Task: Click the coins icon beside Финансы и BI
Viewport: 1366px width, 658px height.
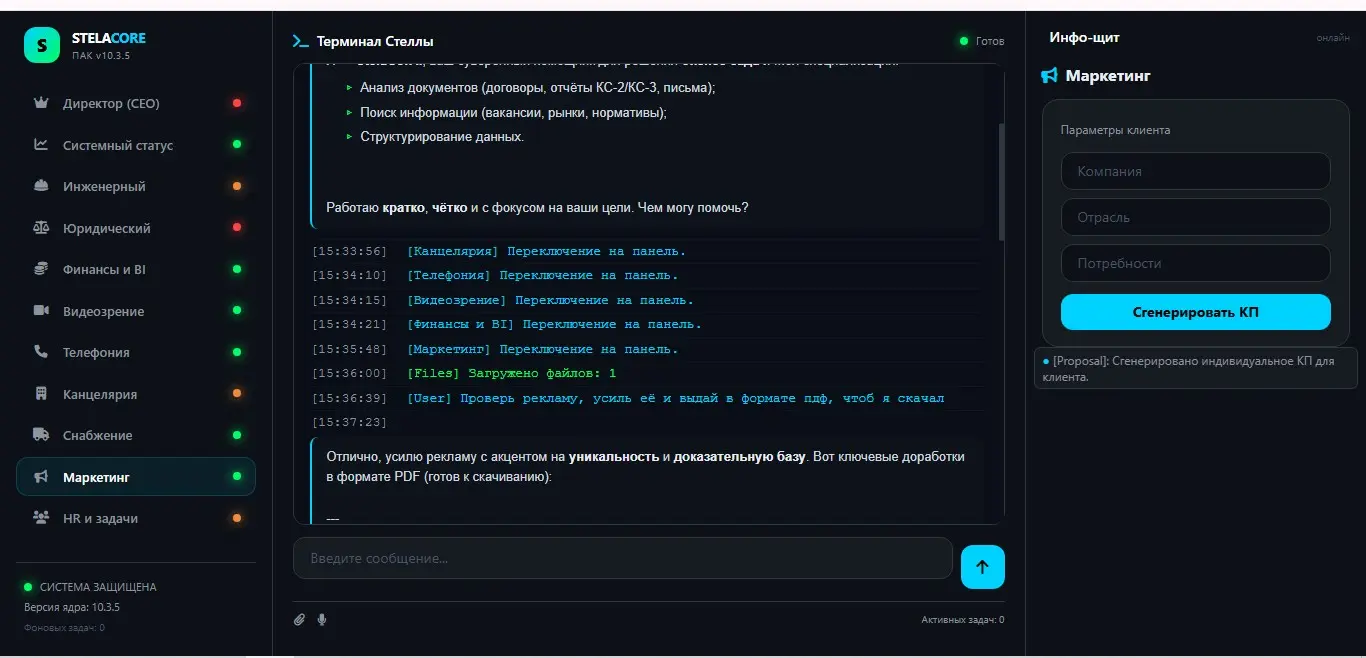Action: click(x=41, y=269)
